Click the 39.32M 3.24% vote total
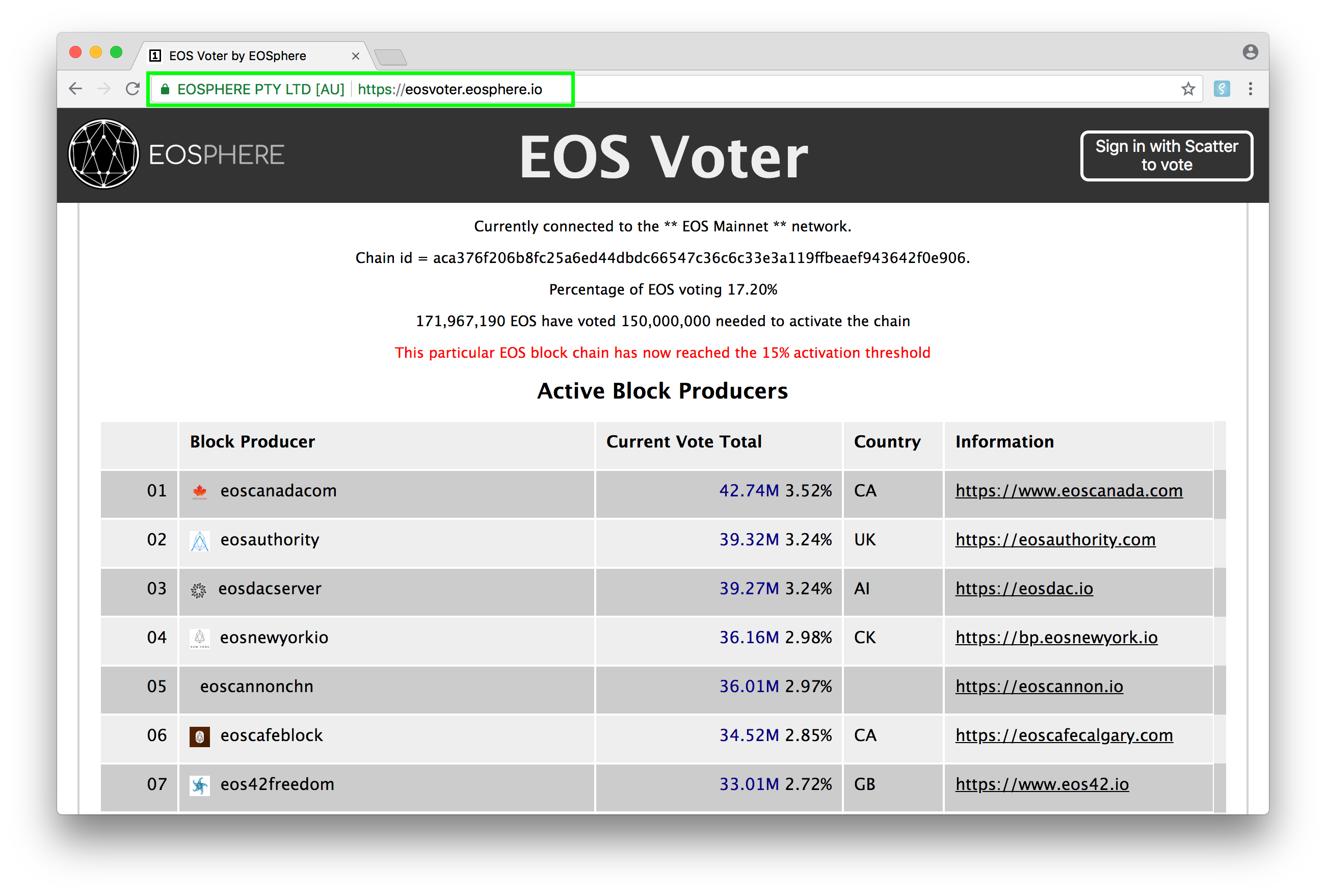Screen dimensions: 1326x896 [775, 540]
